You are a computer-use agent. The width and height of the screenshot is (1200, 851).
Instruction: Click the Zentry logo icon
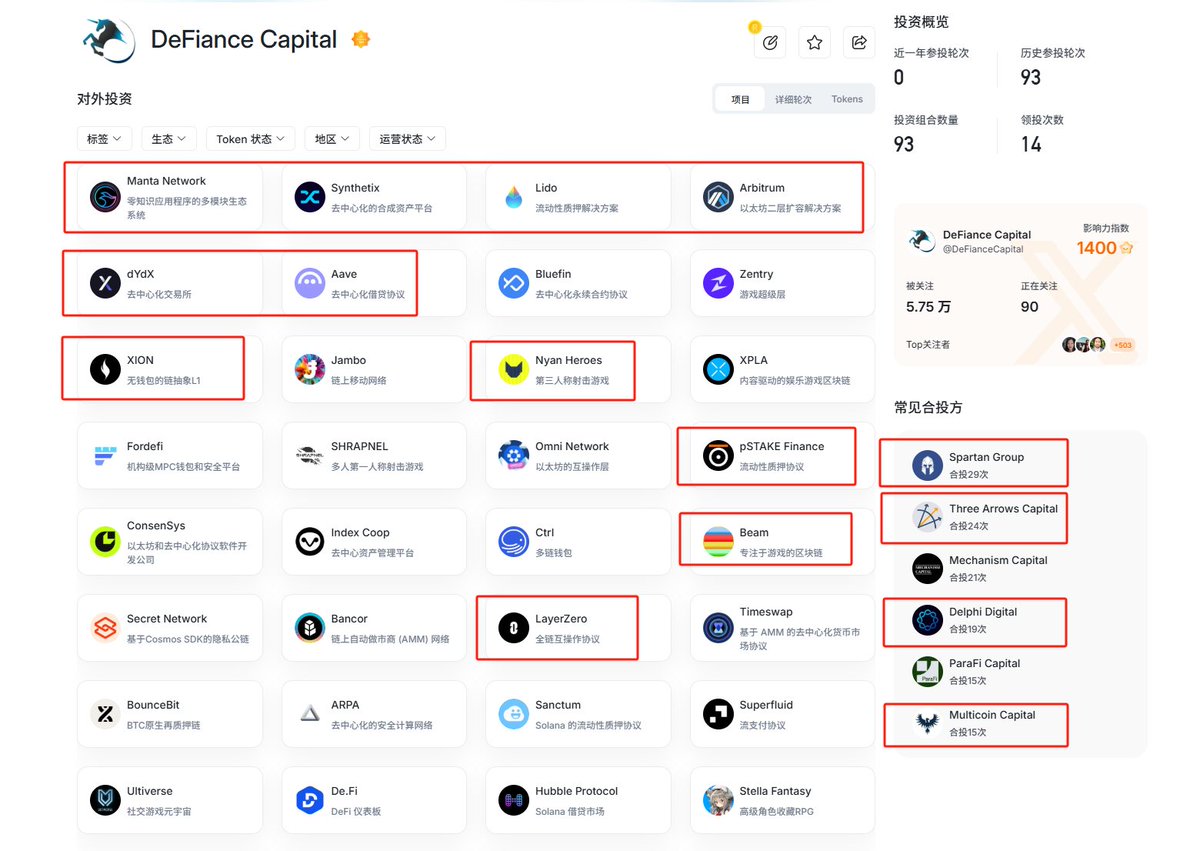tap(718, 283)
